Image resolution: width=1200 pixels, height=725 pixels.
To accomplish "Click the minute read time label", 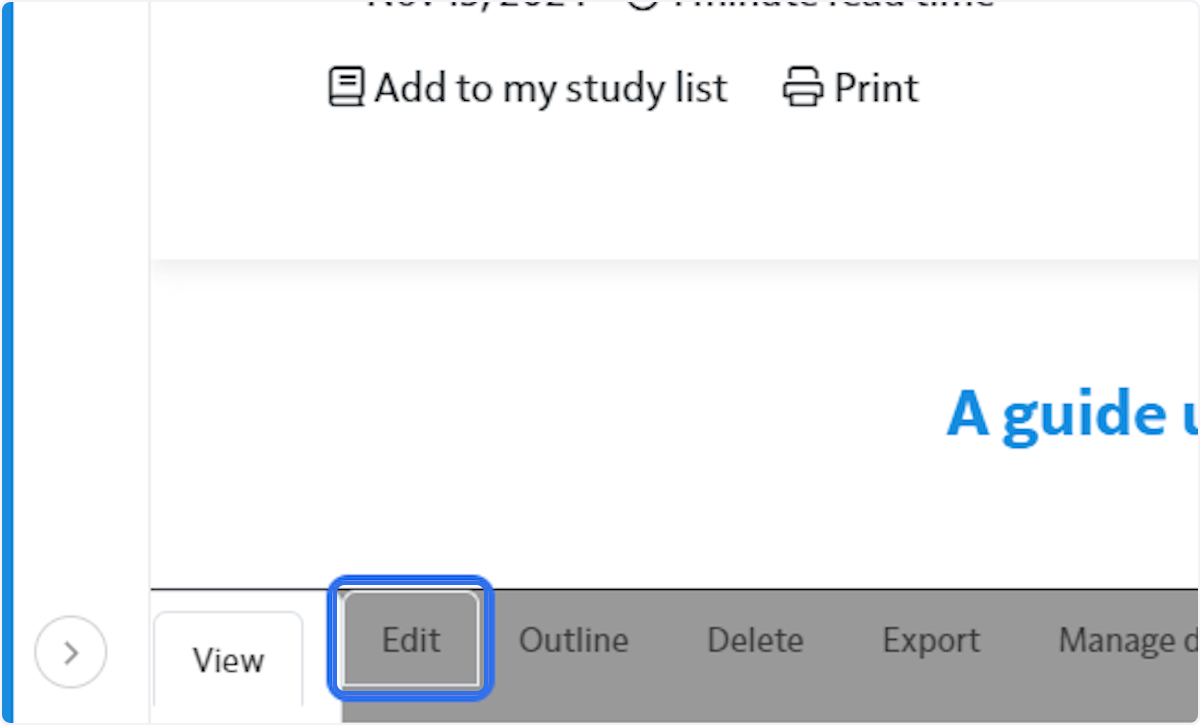I will (820, 5).
